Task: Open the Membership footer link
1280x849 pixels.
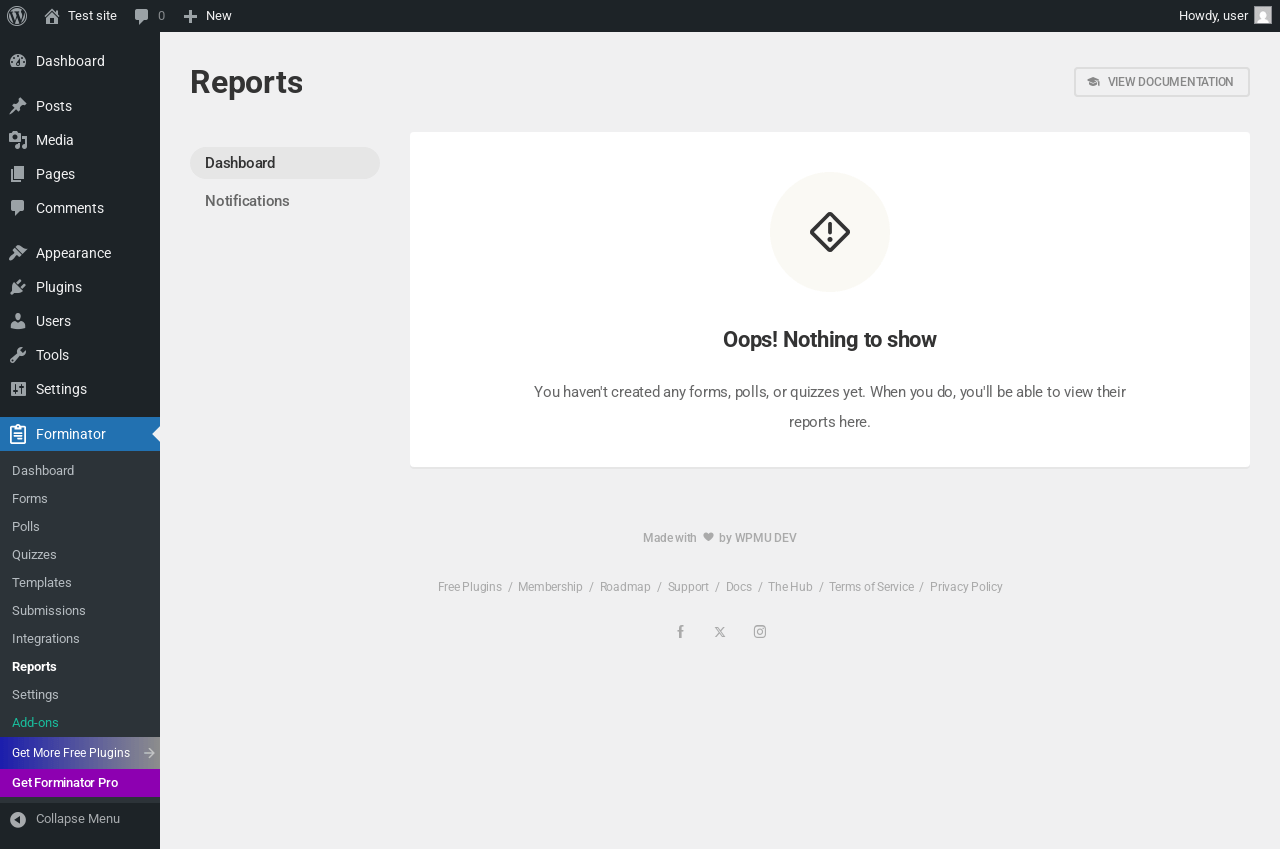Action: (x=550, y=587)
